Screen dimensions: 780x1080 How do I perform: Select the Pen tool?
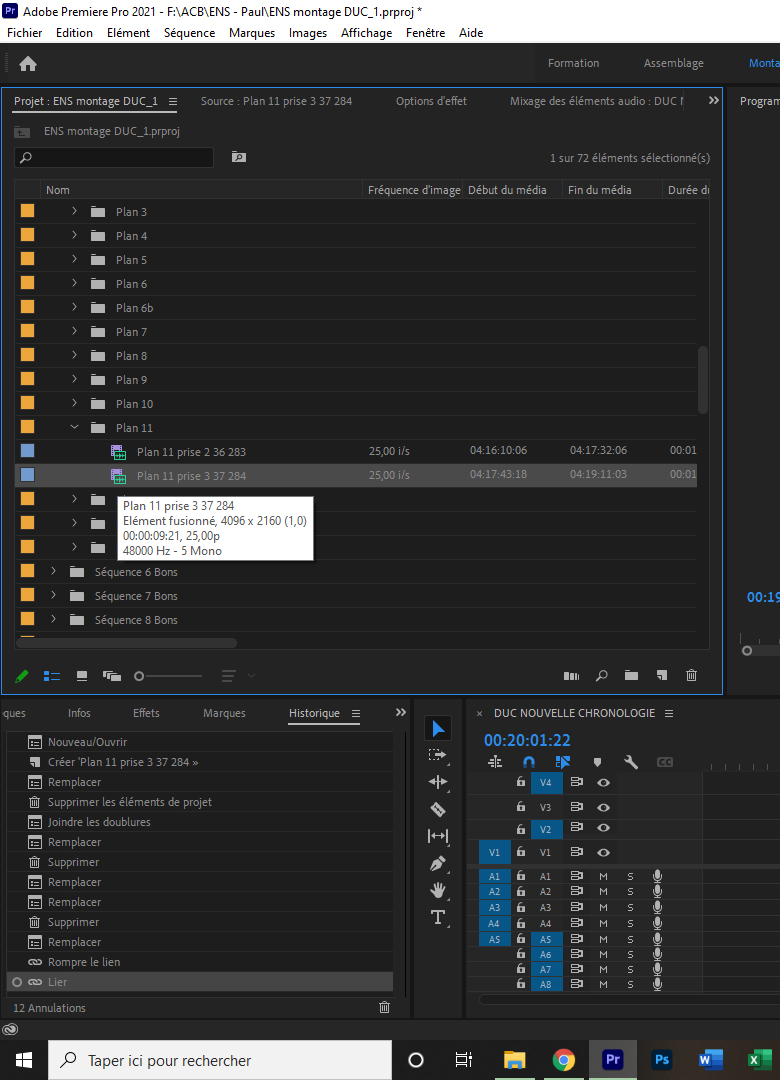pos(438,863)
